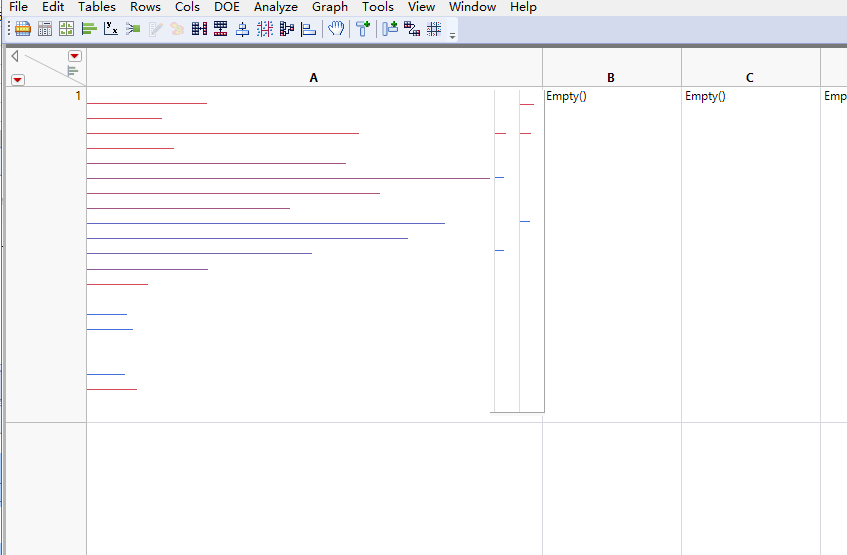Click the grayed-out pencil checklist icon
Screen dimensions: 847x555
[156, 29]
